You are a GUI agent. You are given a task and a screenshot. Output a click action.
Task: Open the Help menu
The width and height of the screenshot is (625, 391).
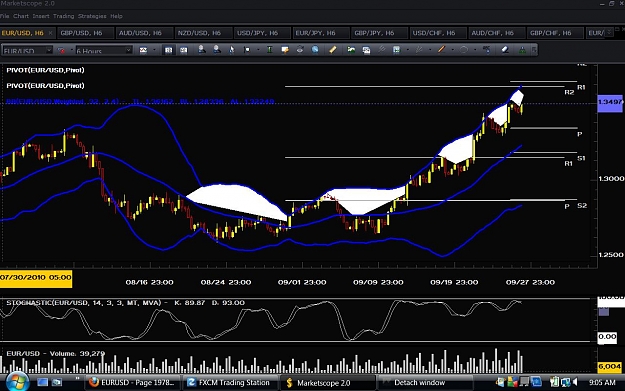pyautogui.click(x=116, y=16)
